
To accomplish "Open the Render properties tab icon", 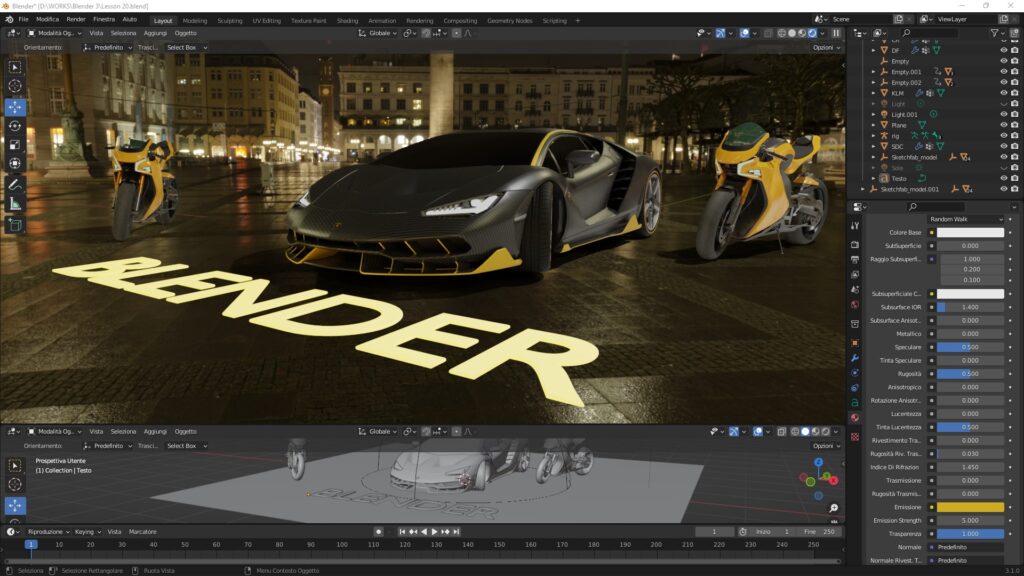I will click(855, 244).
